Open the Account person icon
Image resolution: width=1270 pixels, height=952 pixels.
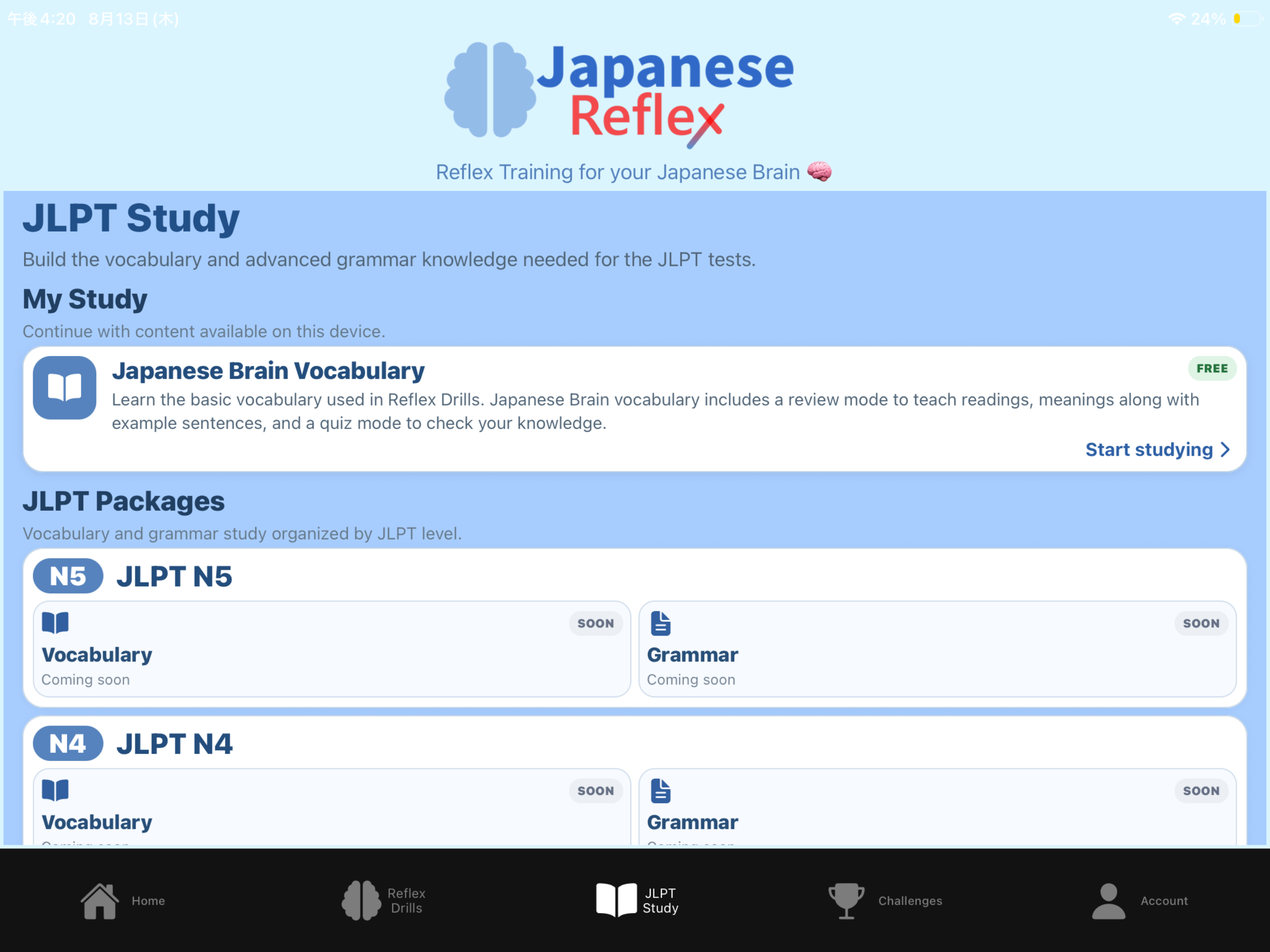1108,901
